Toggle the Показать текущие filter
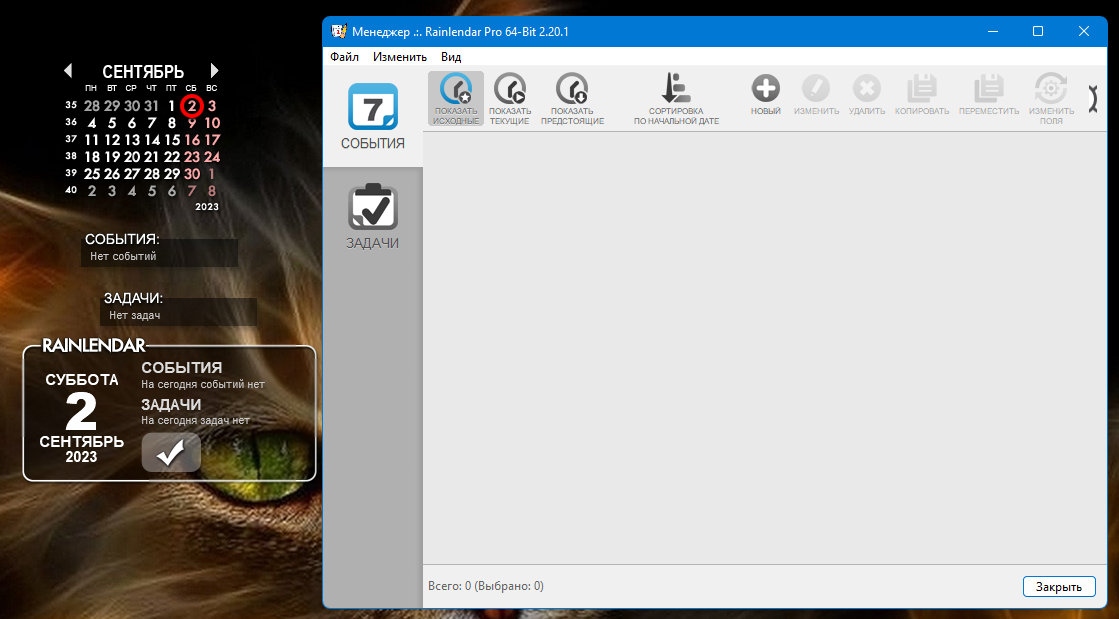Image resolution: width=1119 pixels, height=619 pixels. [x=510, y=99]
